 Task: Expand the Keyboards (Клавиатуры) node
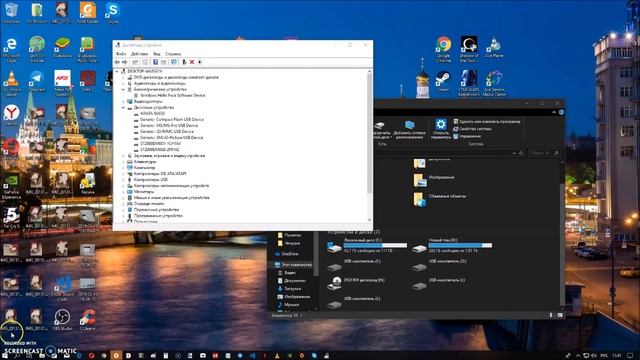(x=123, y=162)
